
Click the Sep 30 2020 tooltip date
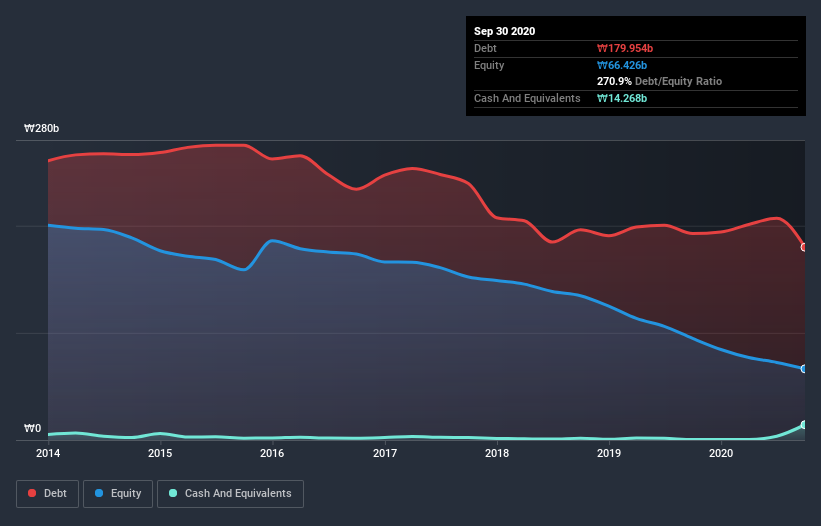pos(504,31)
